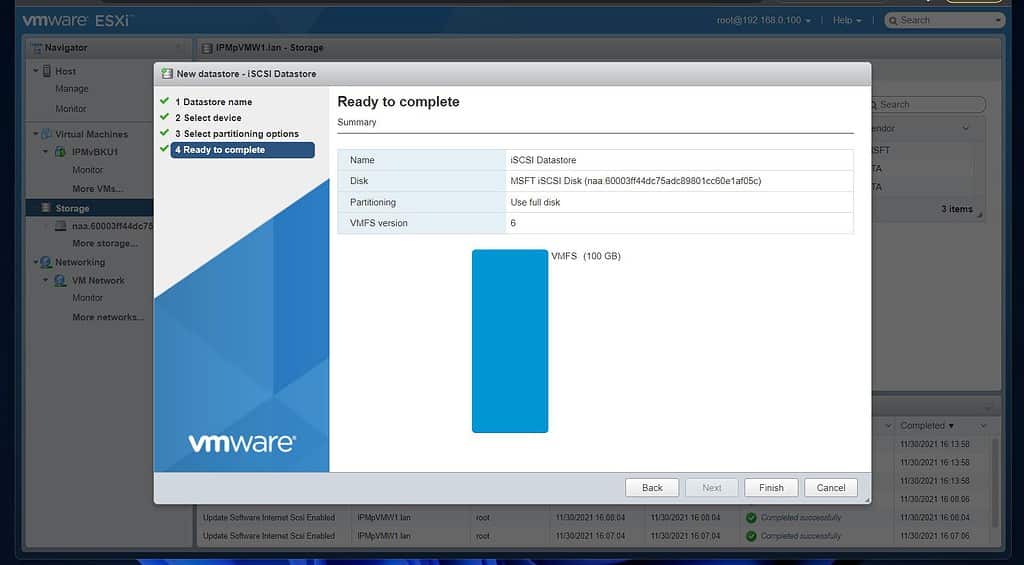Click the Back button in the wizard
The width and height of the screenshot is (1024, 565).
652,487
